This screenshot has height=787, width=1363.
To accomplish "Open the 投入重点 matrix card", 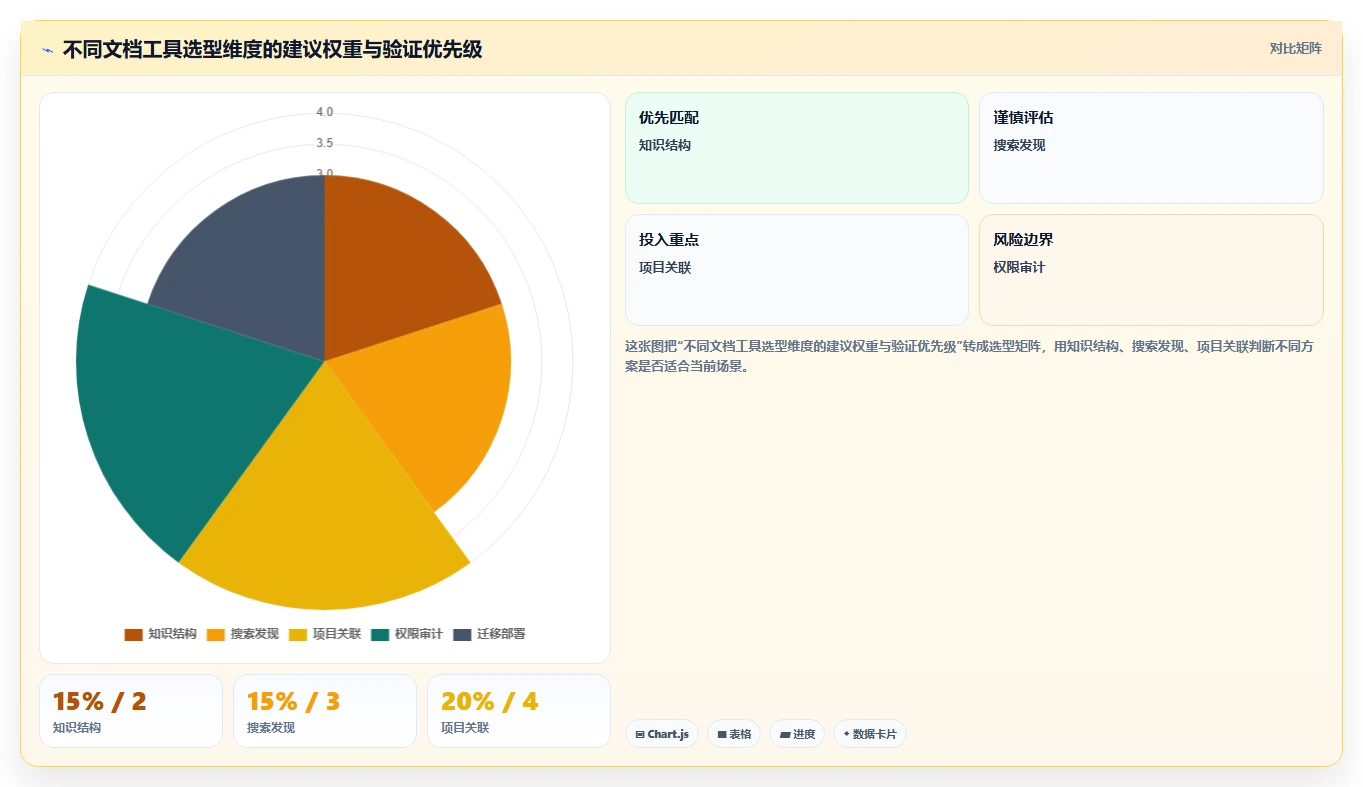I will point(797,270).
